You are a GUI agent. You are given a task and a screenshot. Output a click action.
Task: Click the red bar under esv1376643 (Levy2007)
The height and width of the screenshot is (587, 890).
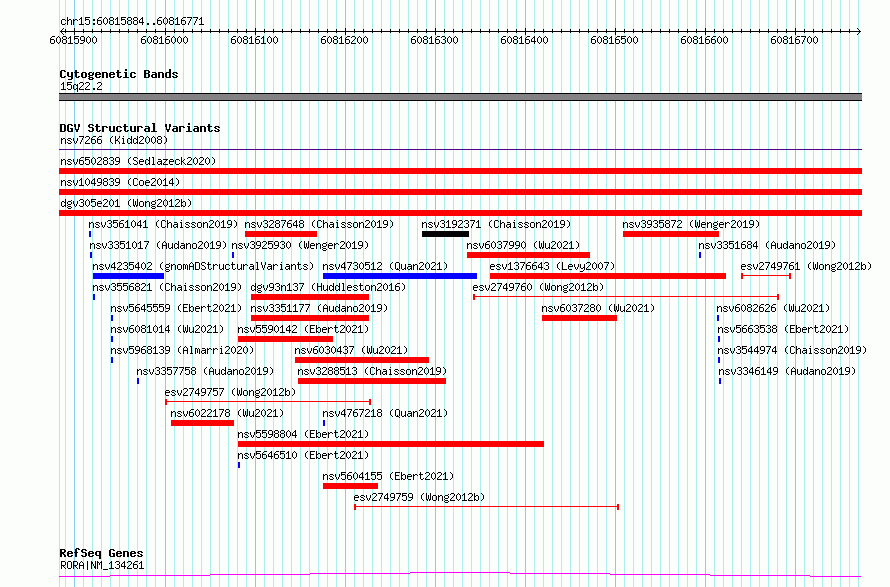608,276
